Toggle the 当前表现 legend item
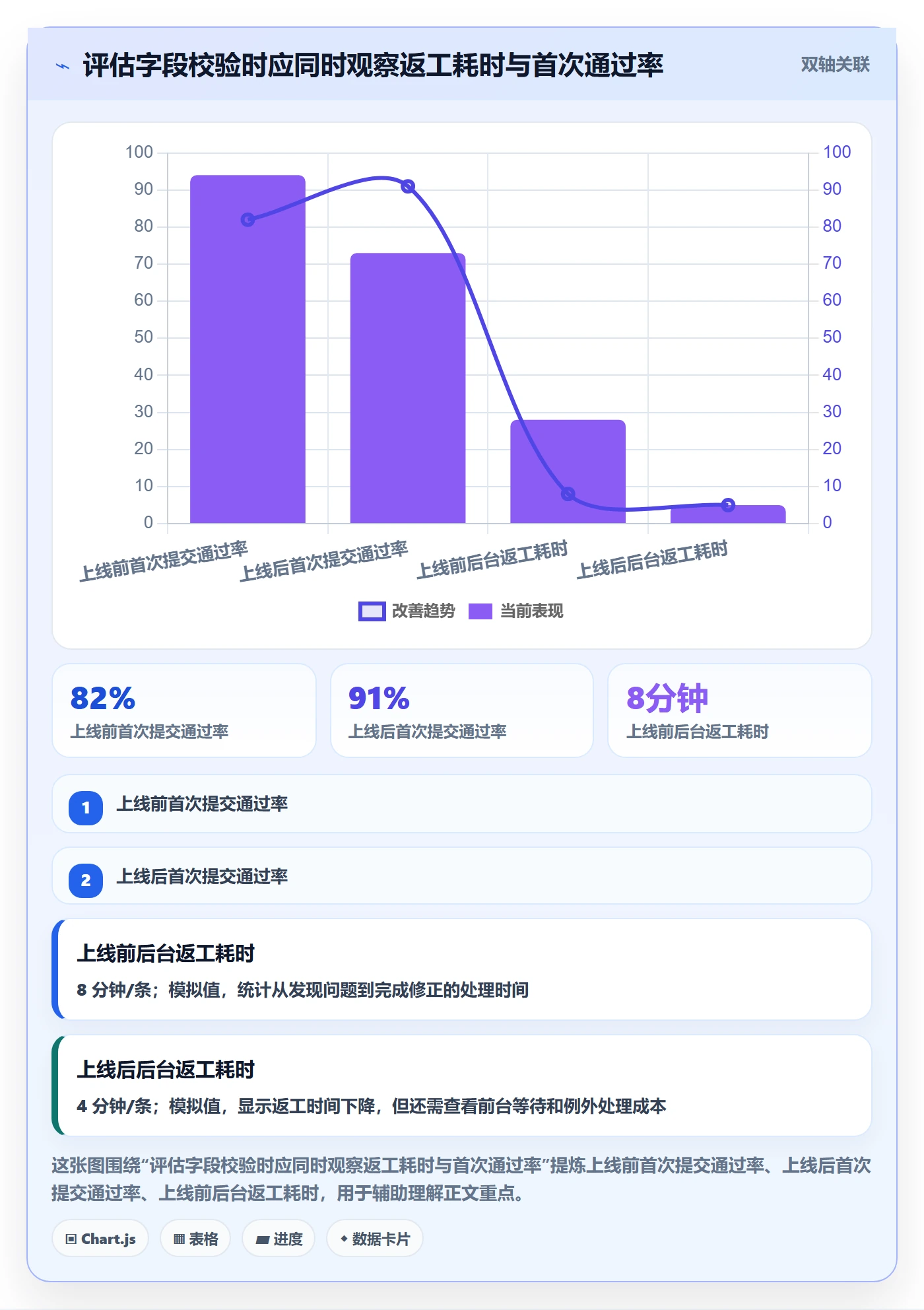 coord(515,611)
